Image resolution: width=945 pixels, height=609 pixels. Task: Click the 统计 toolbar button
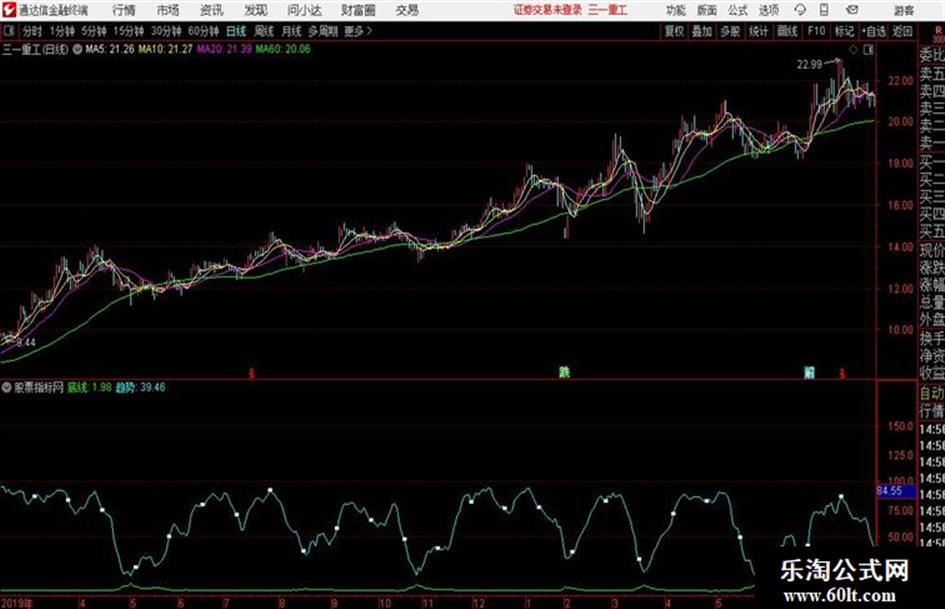(759, 31)
